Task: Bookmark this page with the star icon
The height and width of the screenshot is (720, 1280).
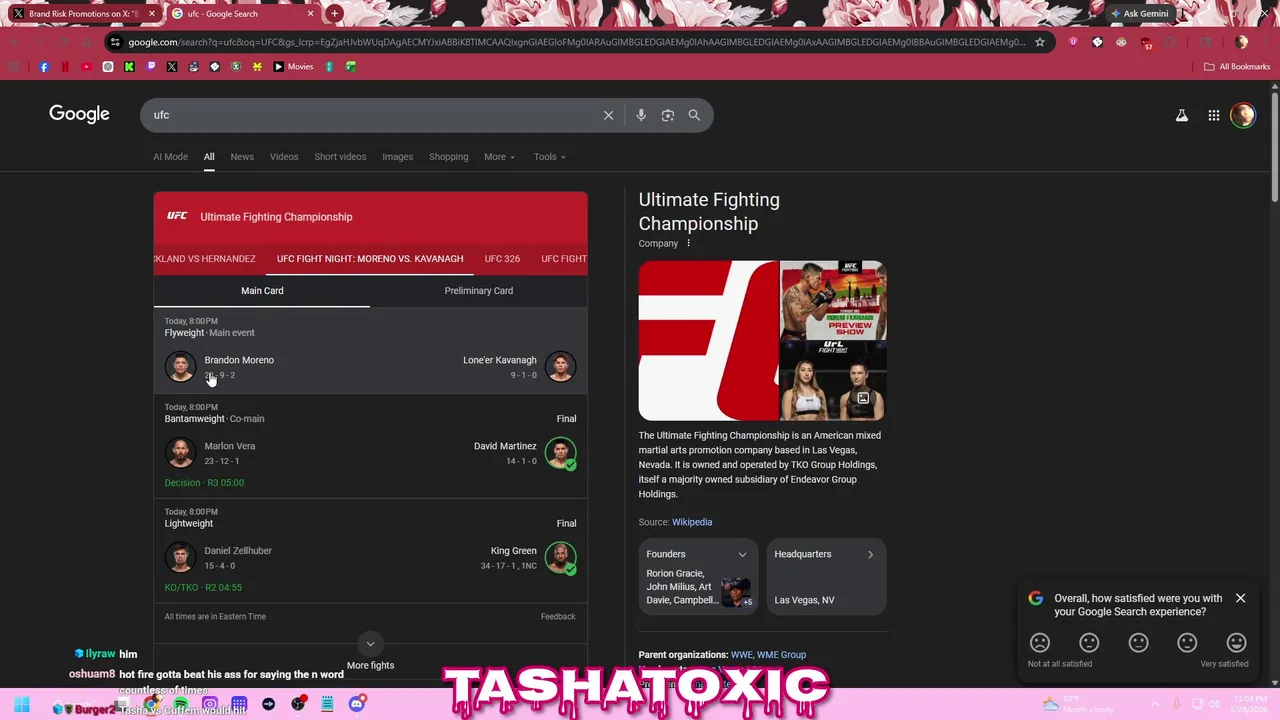Action: tap(1040, 42)
